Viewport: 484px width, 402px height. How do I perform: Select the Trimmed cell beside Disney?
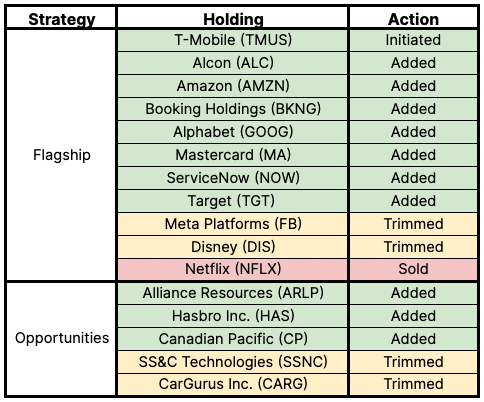pyautogui.click(x=413, y=247)
